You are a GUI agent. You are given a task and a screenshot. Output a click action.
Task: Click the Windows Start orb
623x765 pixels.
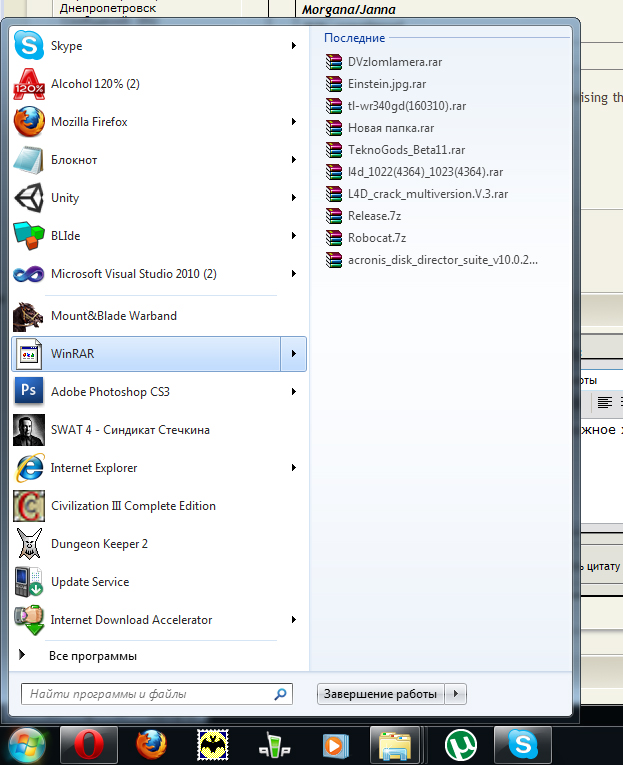point(27,745)
